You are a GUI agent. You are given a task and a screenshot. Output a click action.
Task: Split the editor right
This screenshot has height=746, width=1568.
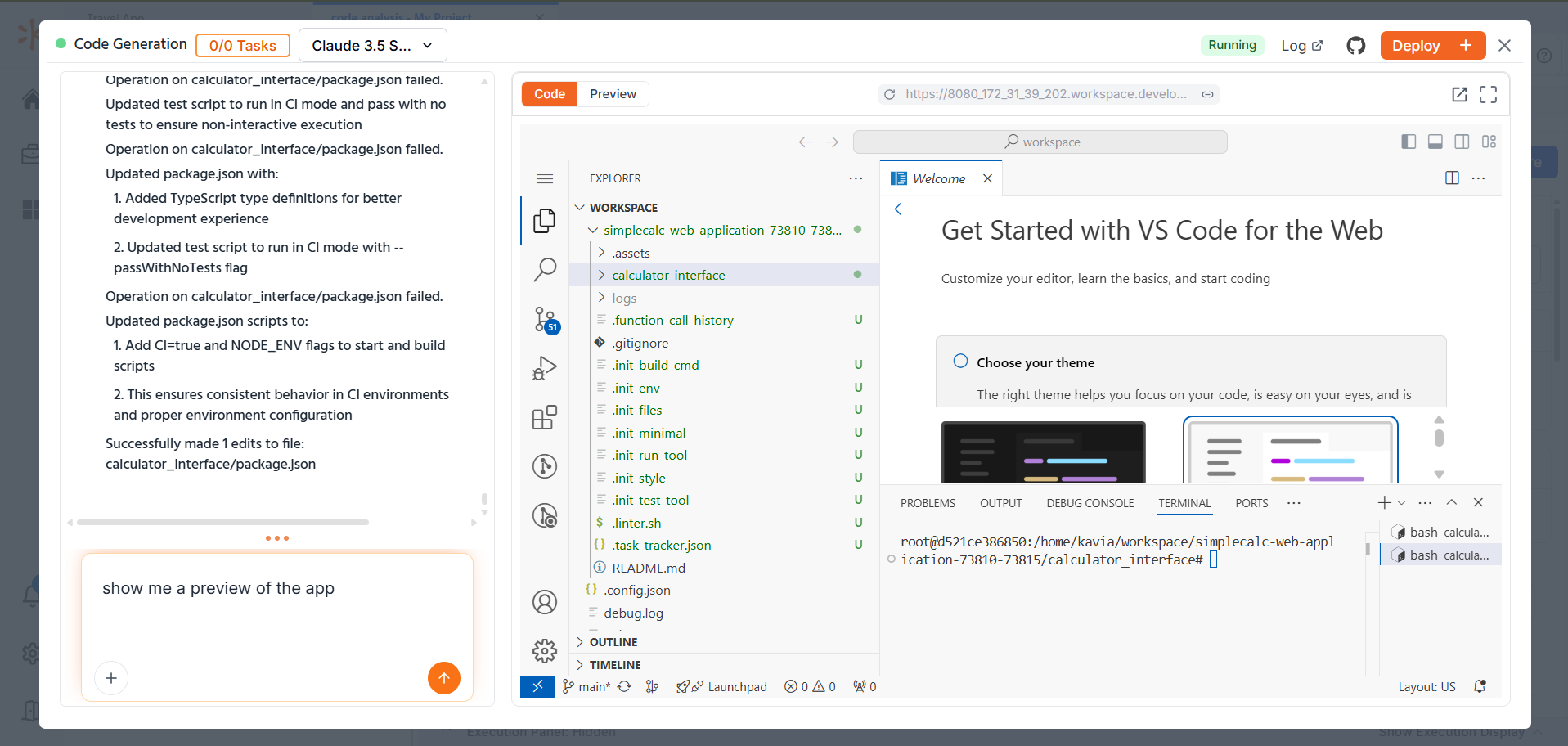pyautogui.click(x=1453, y=178)
